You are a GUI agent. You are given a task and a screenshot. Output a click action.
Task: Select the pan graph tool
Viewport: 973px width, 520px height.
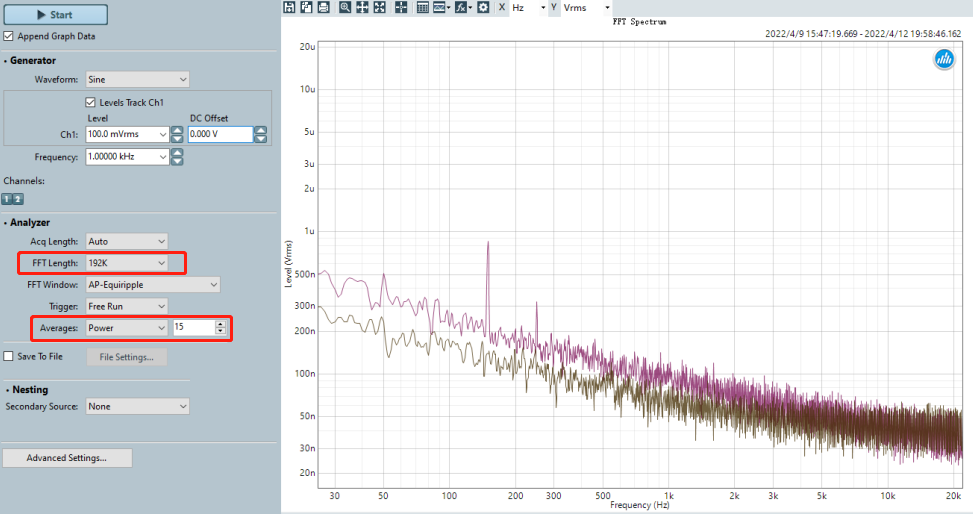click(362, 7)
